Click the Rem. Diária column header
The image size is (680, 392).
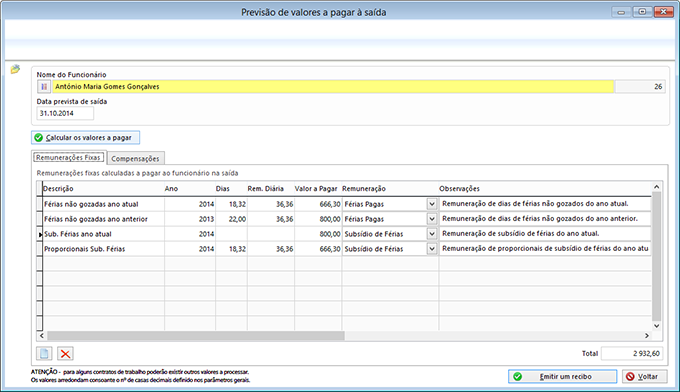click(271, 189)
